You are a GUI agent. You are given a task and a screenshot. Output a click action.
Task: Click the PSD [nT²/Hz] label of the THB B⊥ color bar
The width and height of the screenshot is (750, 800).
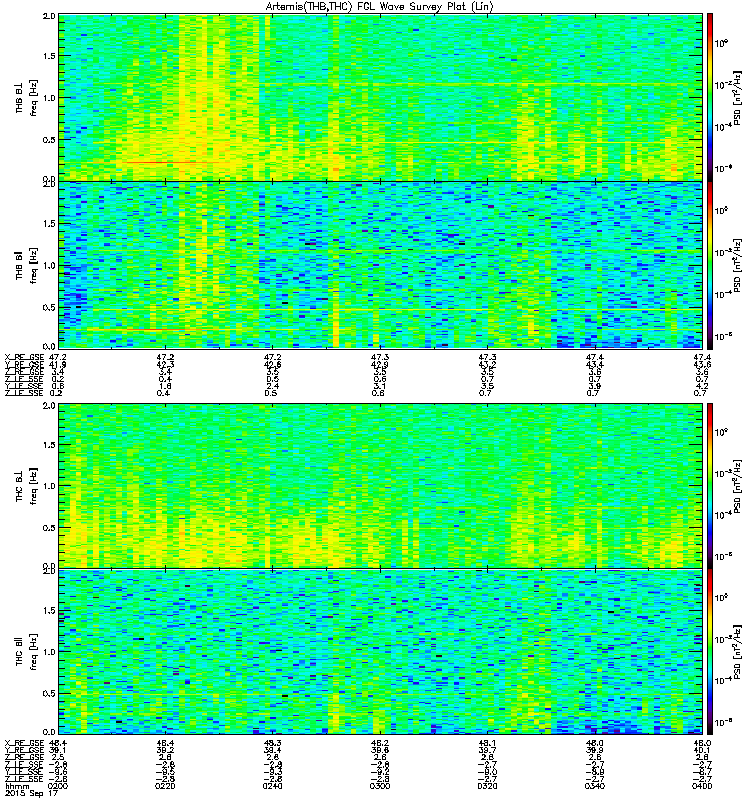coord(738,98)
